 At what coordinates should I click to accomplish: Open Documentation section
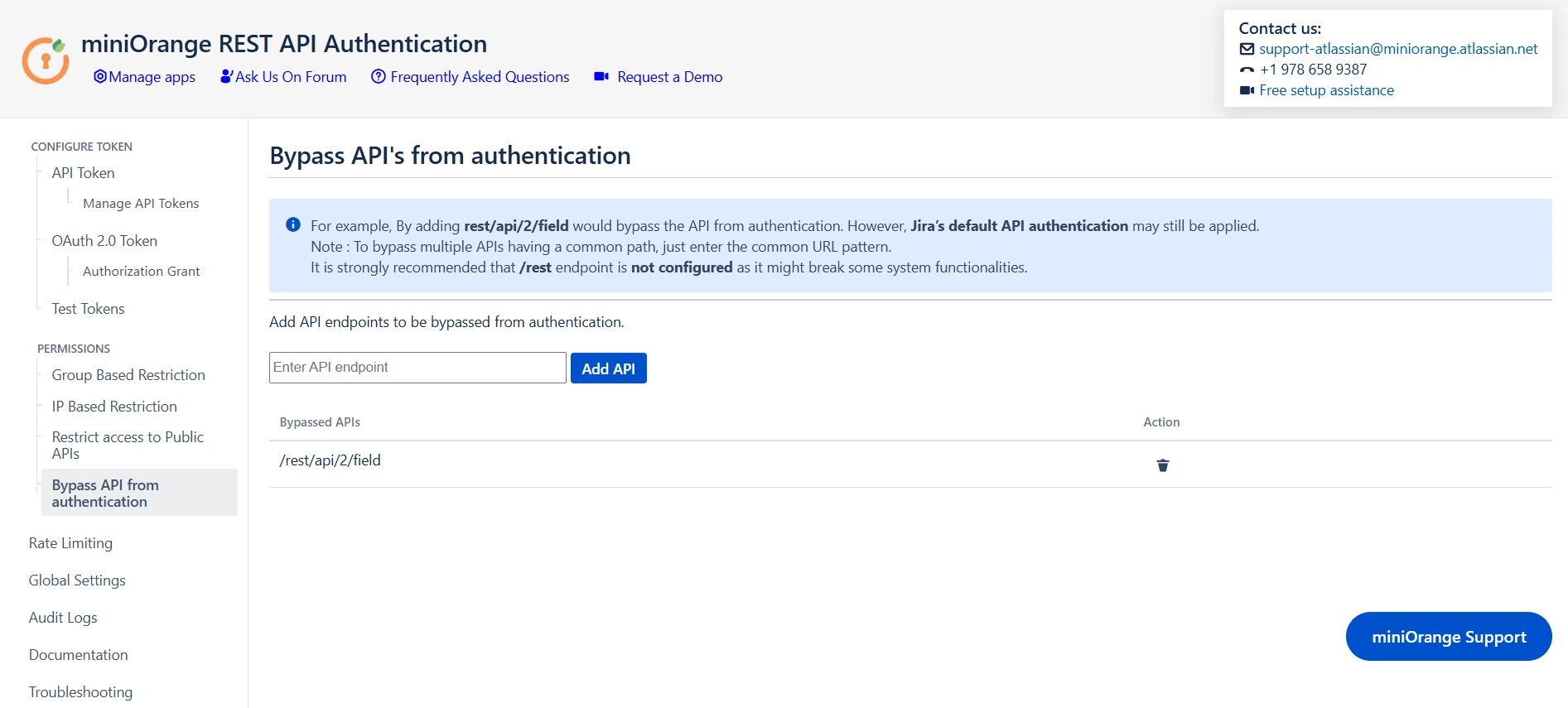[x=78, y=655]
